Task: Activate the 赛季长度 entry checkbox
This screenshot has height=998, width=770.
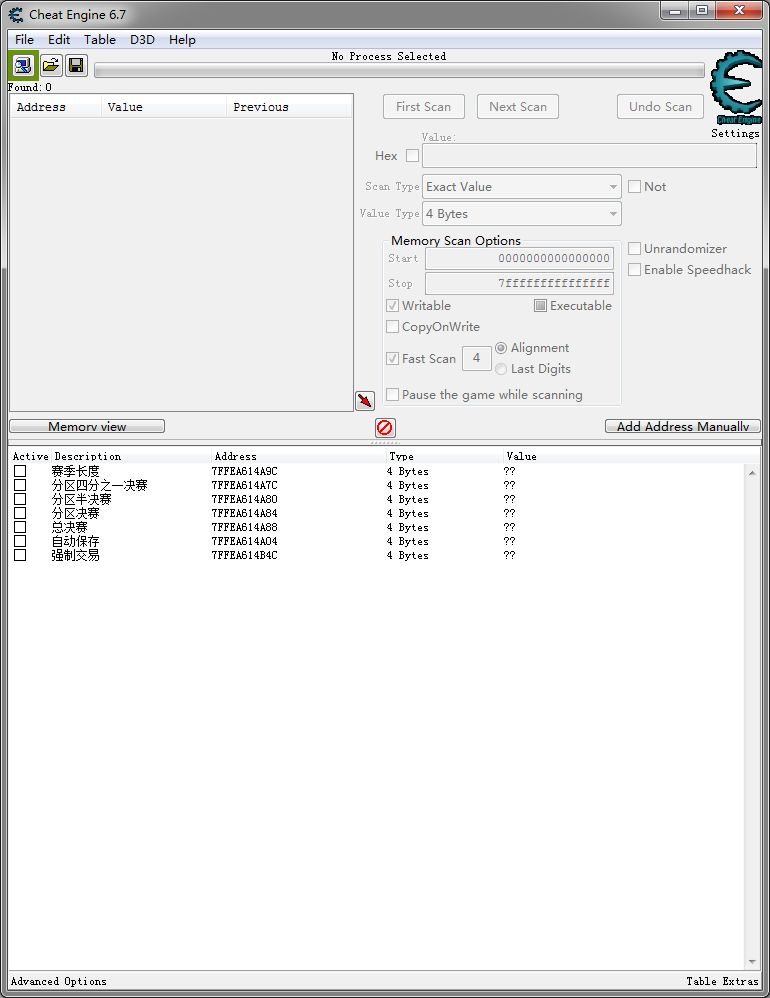Action: click(20, 471)
